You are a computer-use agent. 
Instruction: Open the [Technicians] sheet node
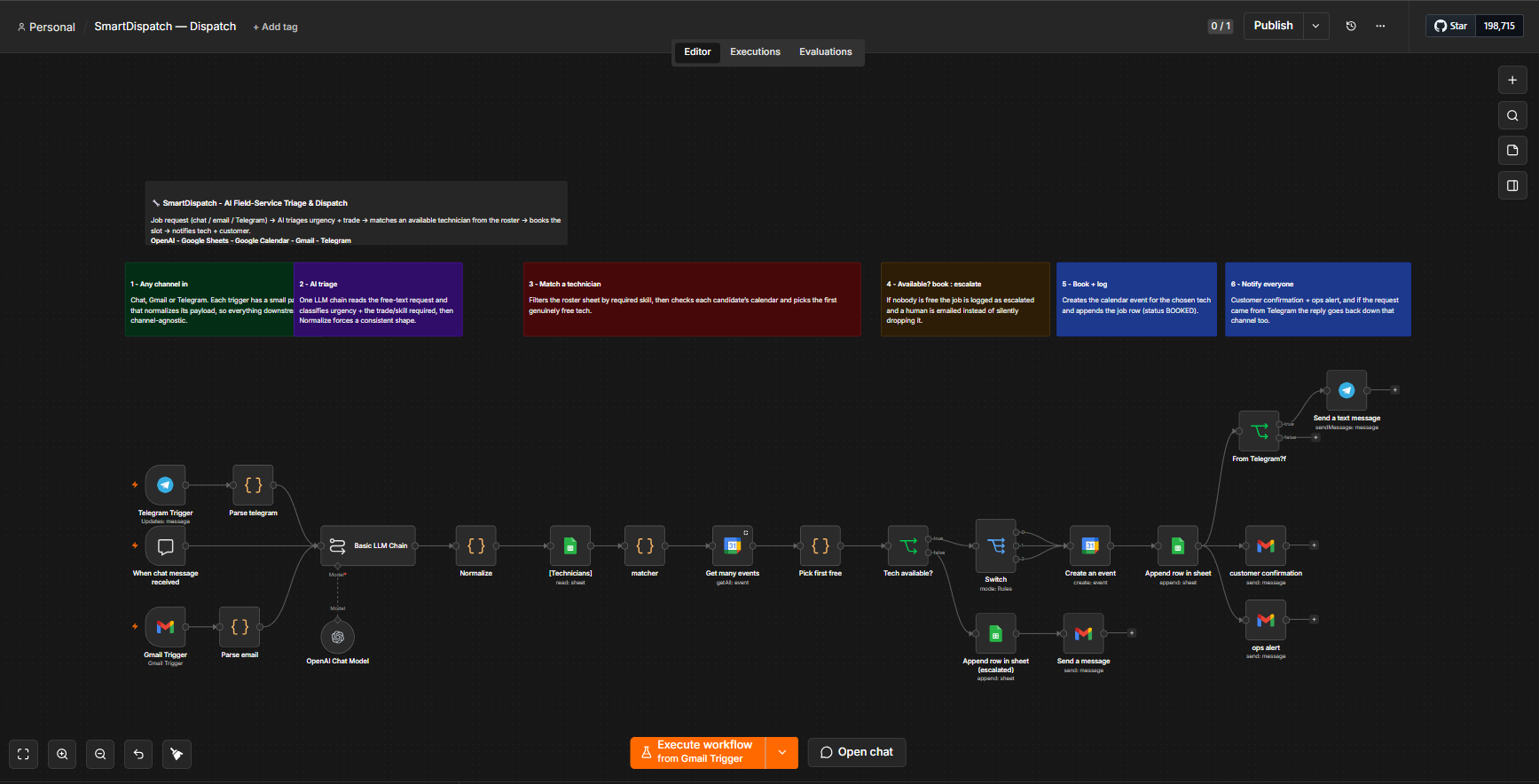tap(570, 546)
